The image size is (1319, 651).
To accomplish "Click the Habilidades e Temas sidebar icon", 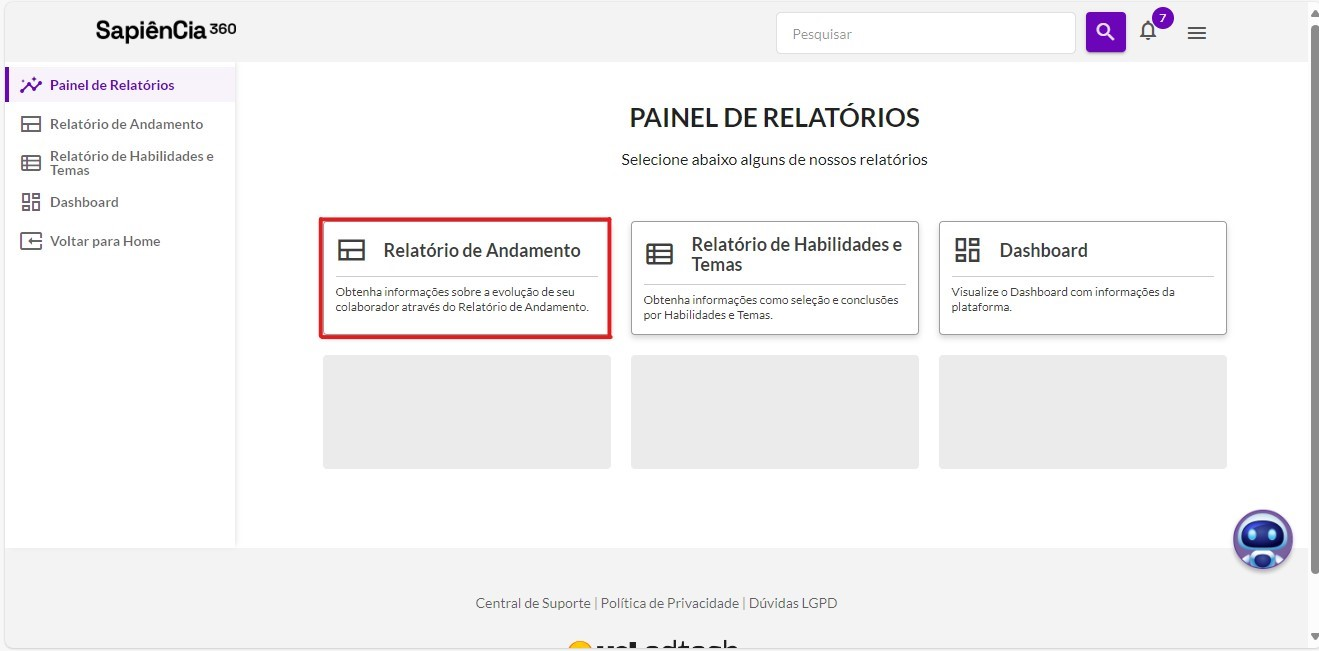I will (31, 163).
